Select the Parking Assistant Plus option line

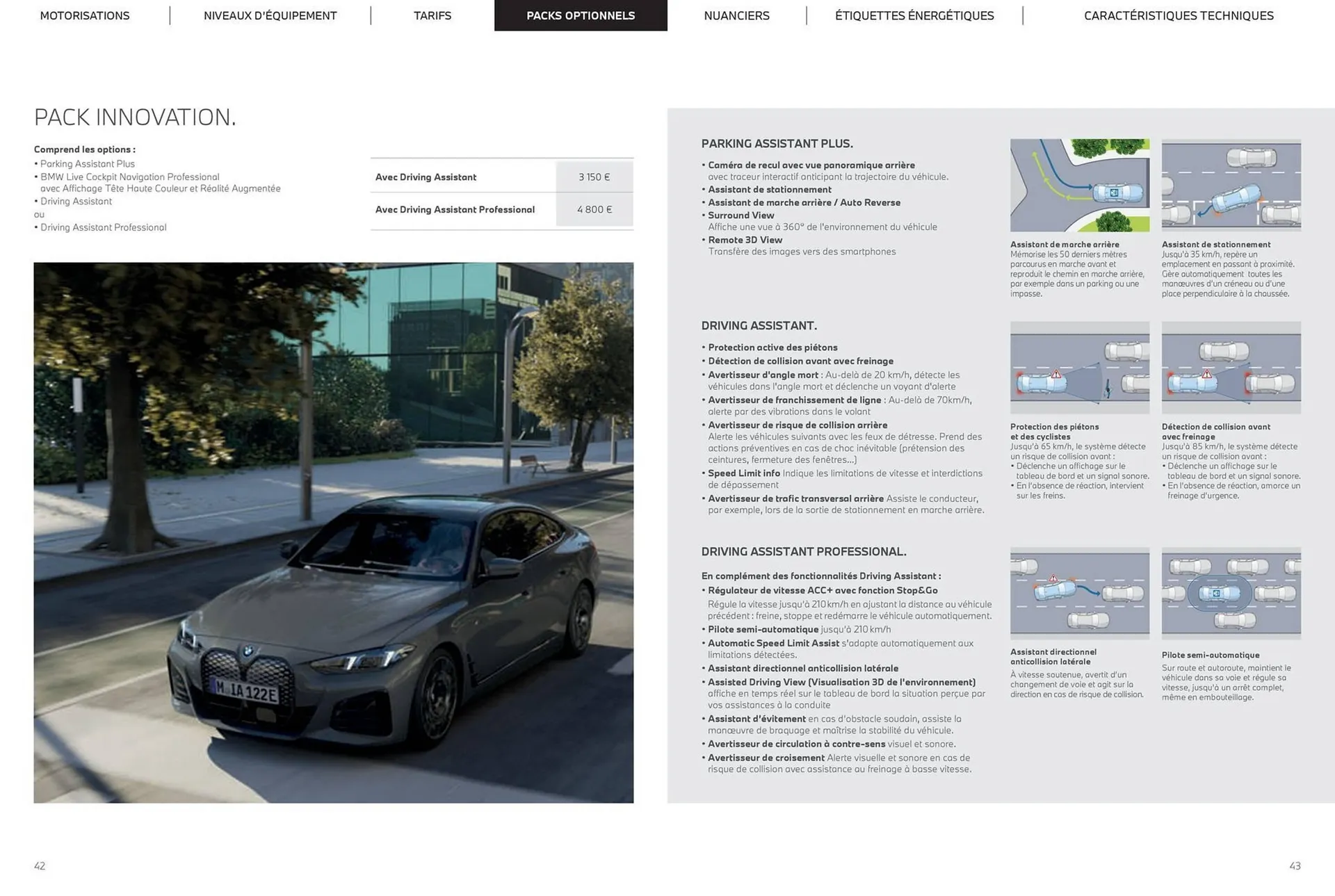(x=88, y=163)
